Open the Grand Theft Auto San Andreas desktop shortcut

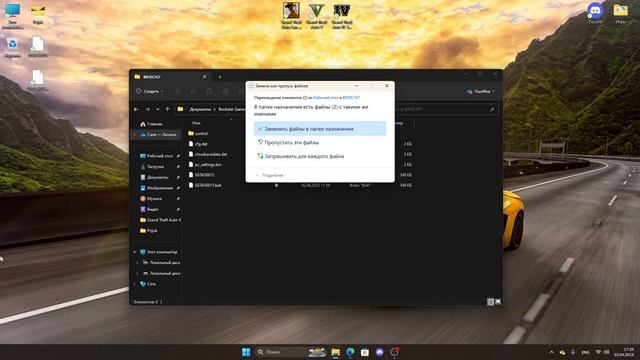[291, 16]
